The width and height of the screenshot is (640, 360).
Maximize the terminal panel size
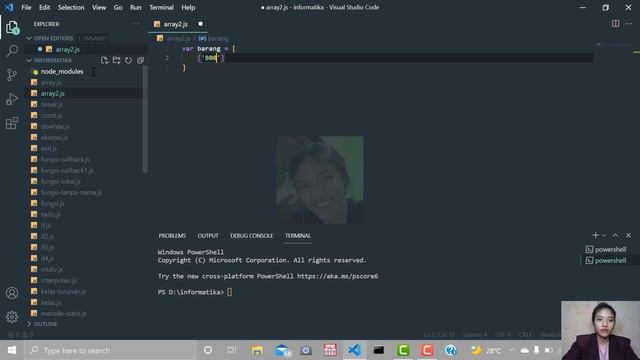616,235
